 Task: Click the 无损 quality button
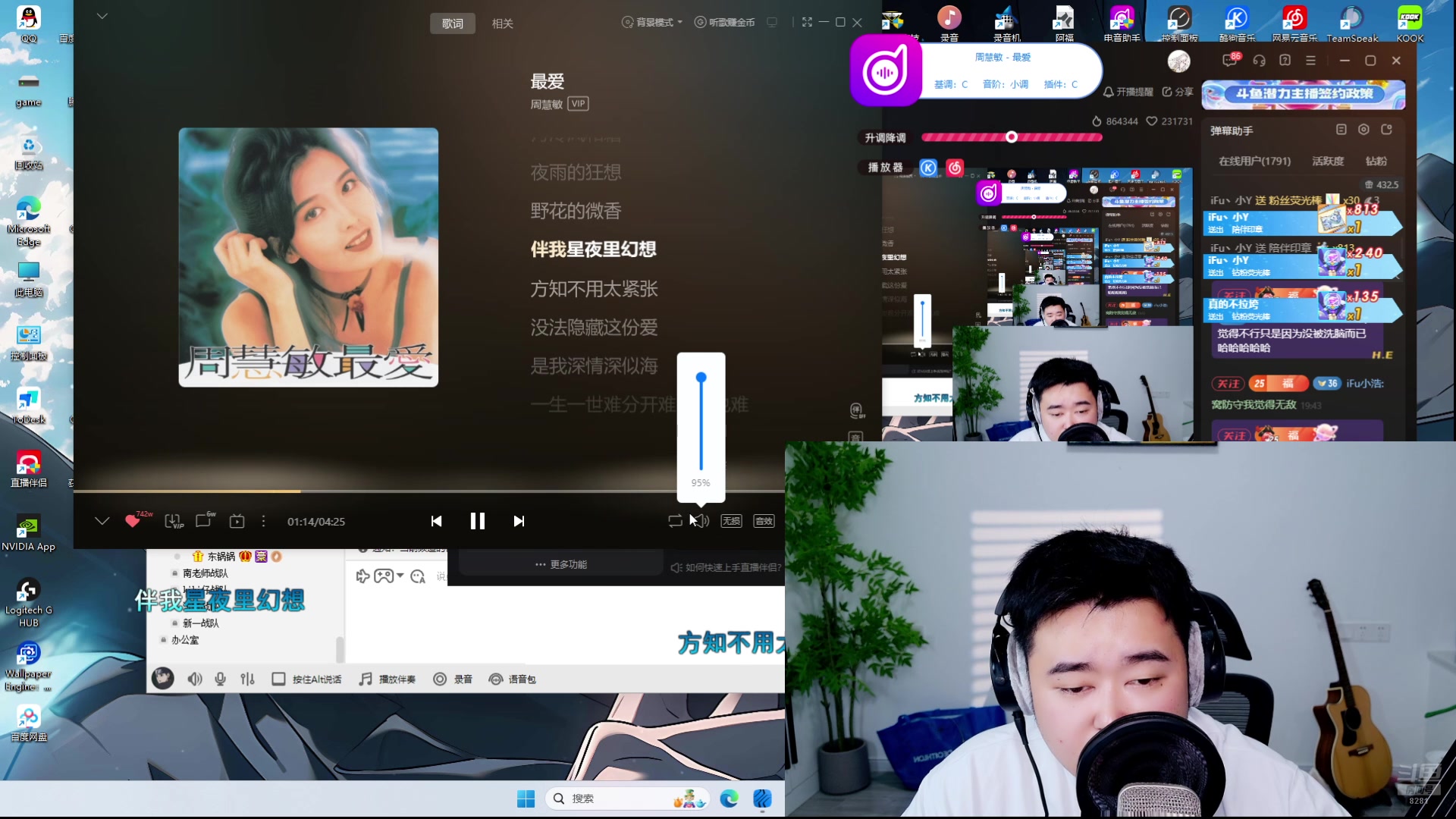click(x=731, y=521)
